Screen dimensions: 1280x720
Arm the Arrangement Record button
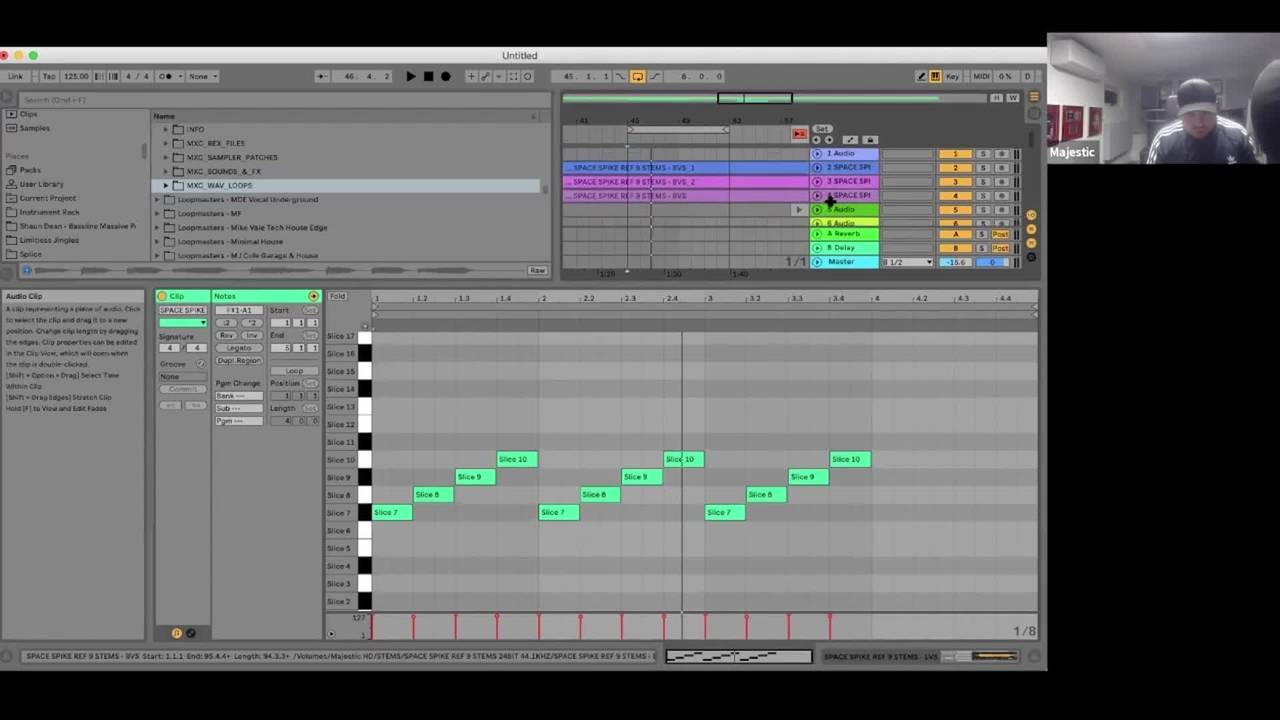pyautogui.click(x=446, y=76)
